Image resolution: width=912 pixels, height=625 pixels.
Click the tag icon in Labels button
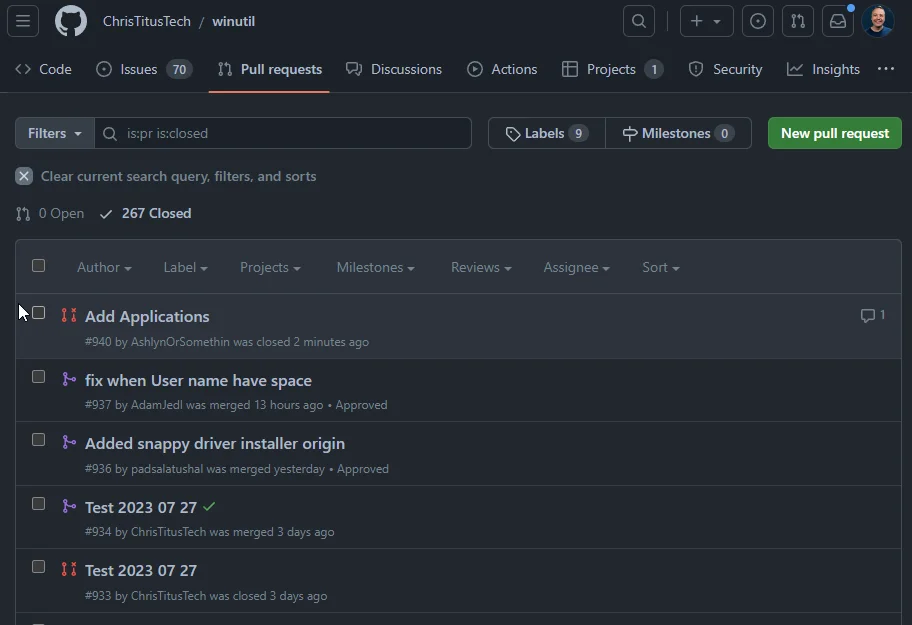click(512, 134)
